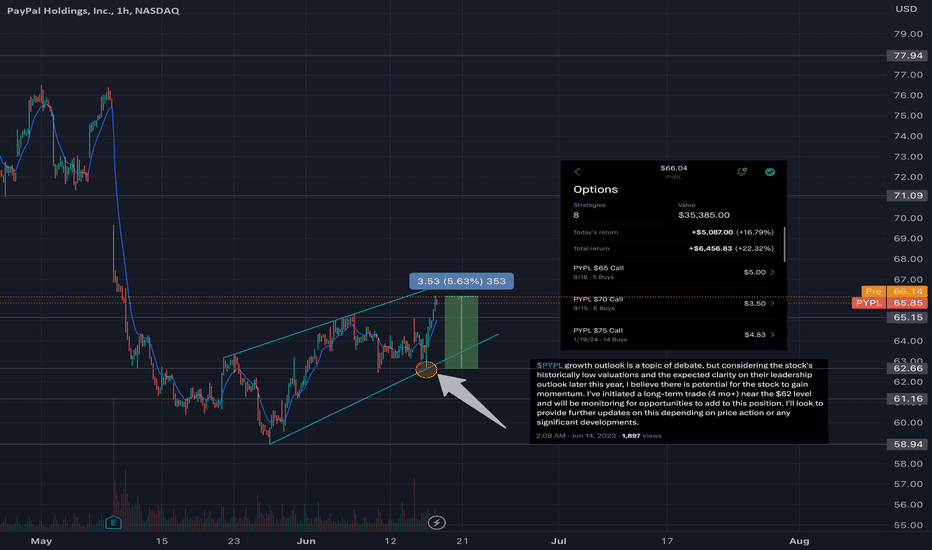Expand the PYPL $65 Call row chevron

(x=773, y=272)
